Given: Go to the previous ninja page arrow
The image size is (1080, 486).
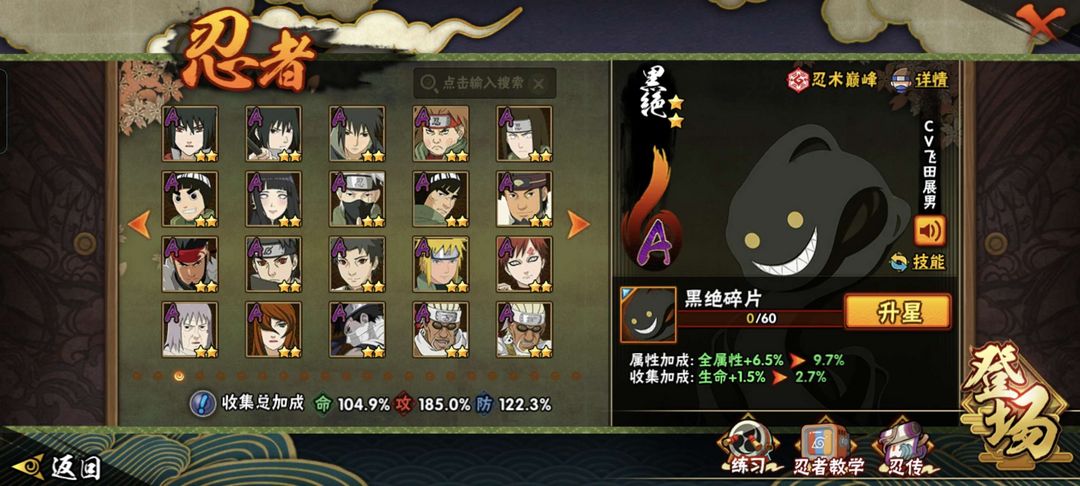Looking at the screenshot, I should point(139,224).
